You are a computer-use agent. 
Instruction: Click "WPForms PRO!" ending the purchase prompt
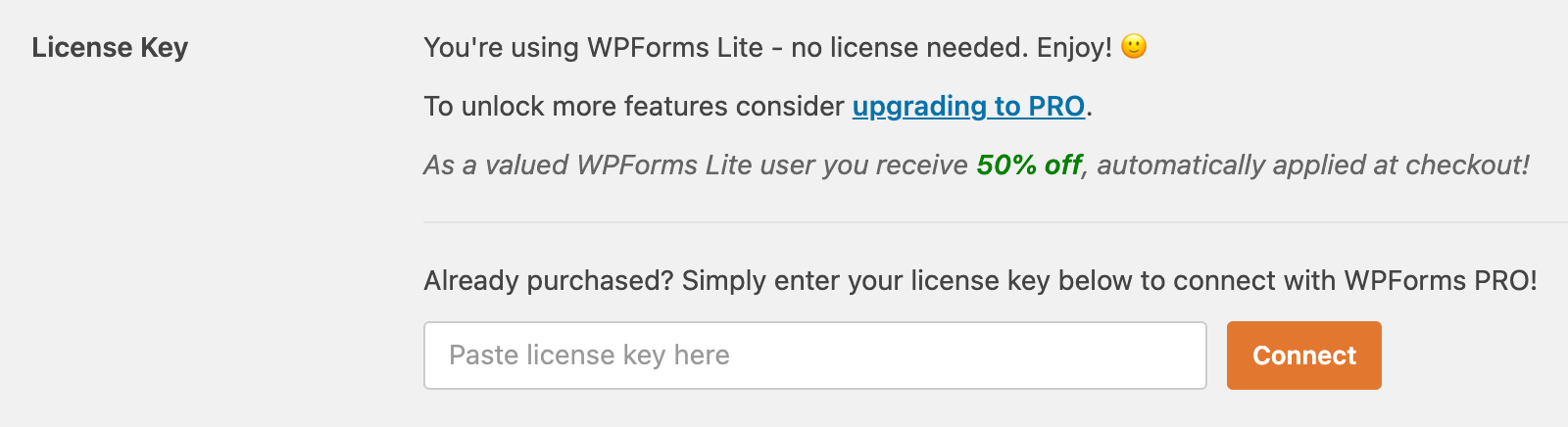click(1441, 281)
